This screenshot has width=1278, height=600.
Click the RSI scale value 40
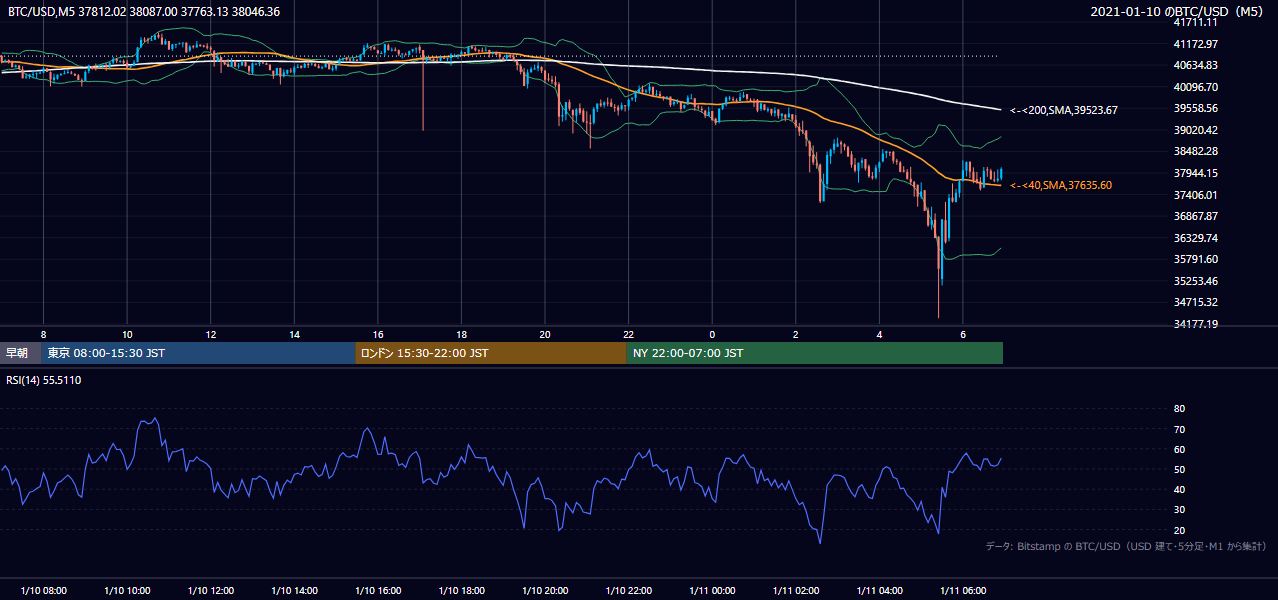[1179, 489]
